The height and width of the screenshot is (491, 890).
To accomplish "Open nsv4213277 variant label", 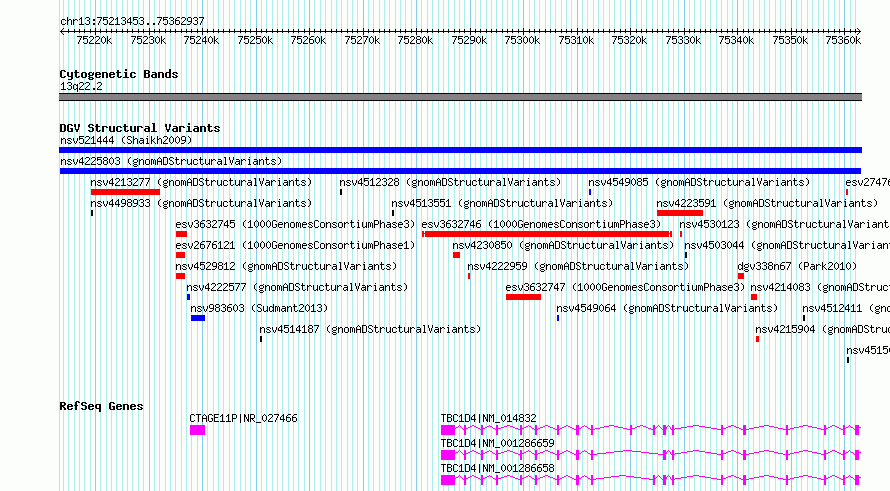I will [x=201, y=182].
